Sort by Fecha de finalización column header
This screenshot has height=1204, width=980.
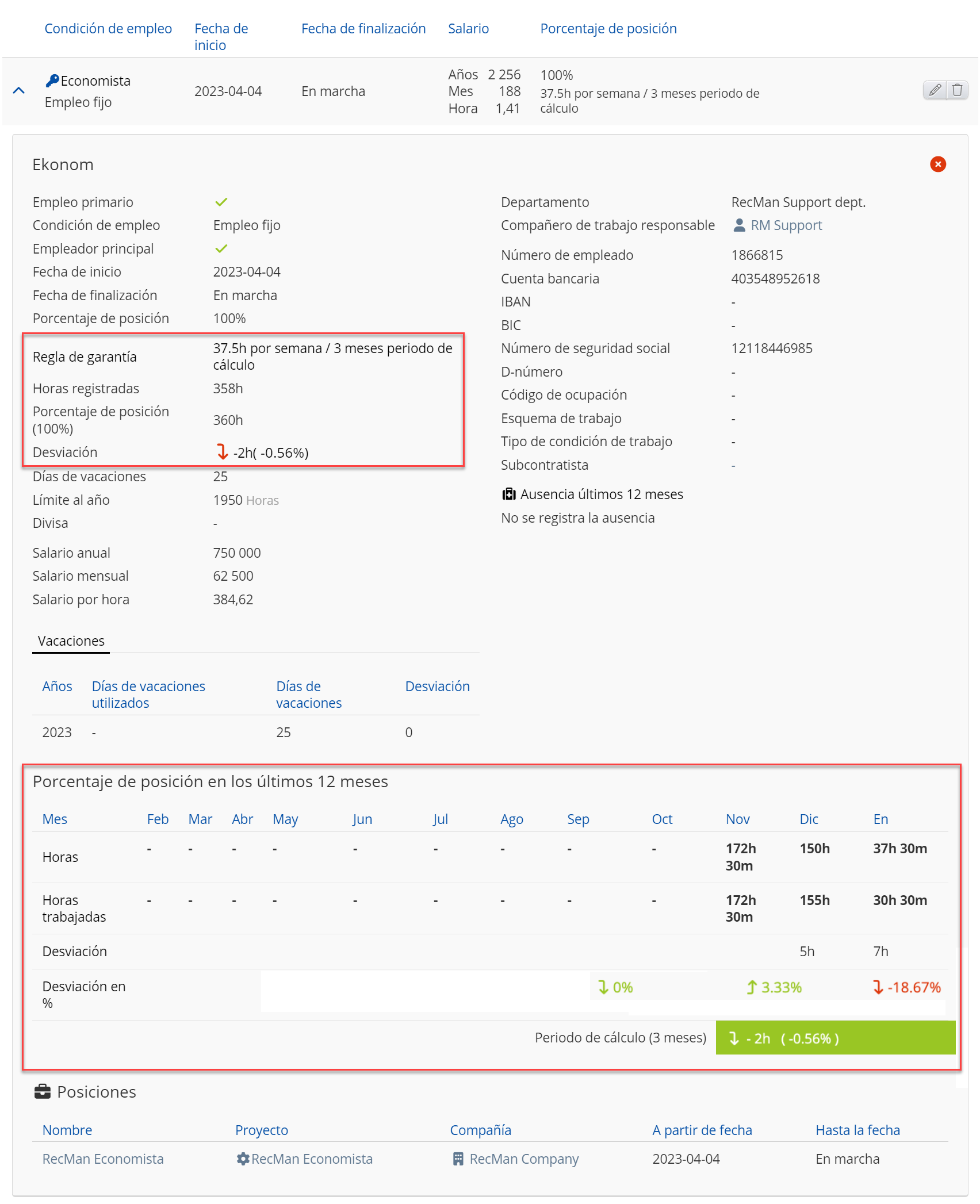click(x=363, y=29)
